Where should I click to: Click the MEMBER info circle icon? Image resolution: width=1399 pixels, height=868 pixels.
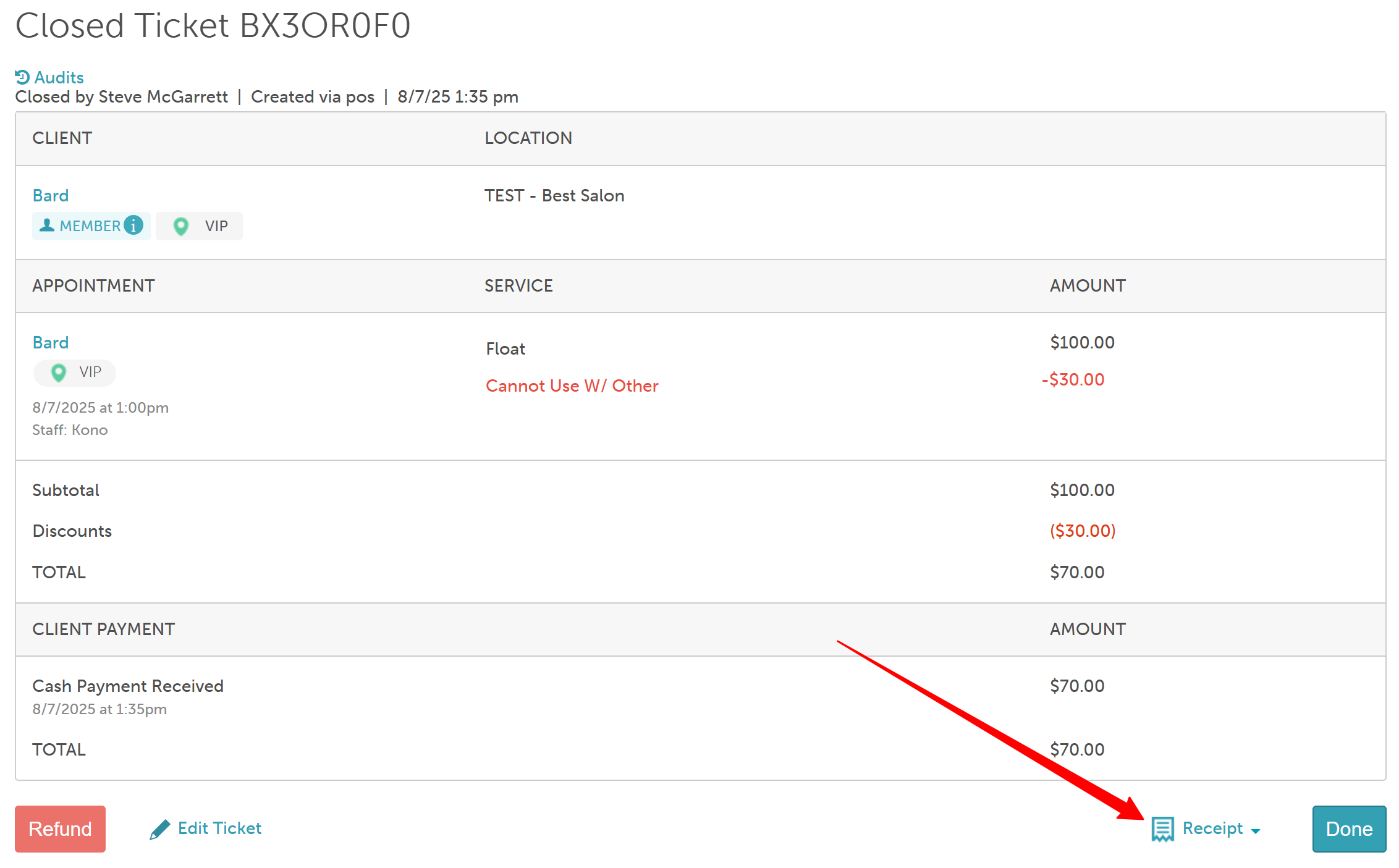[133, 225]
